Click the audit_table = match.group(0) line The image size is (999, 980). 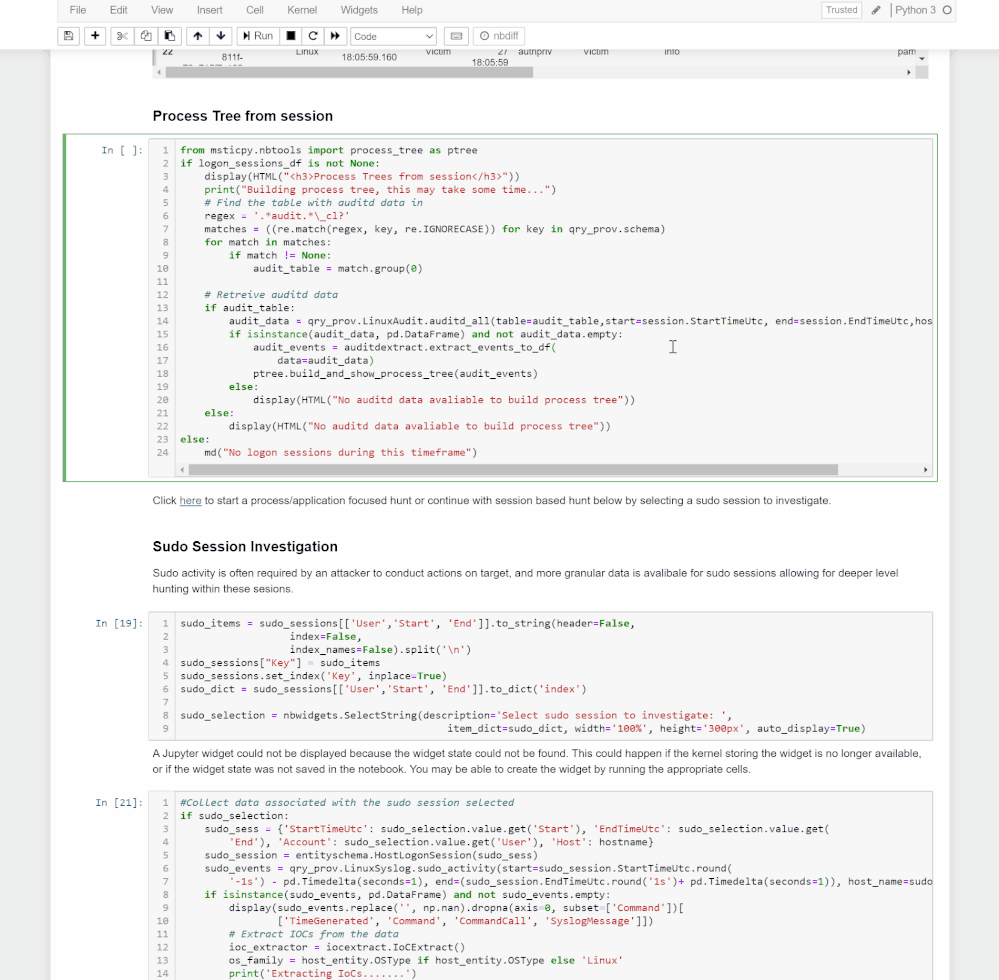pos(338,269)
